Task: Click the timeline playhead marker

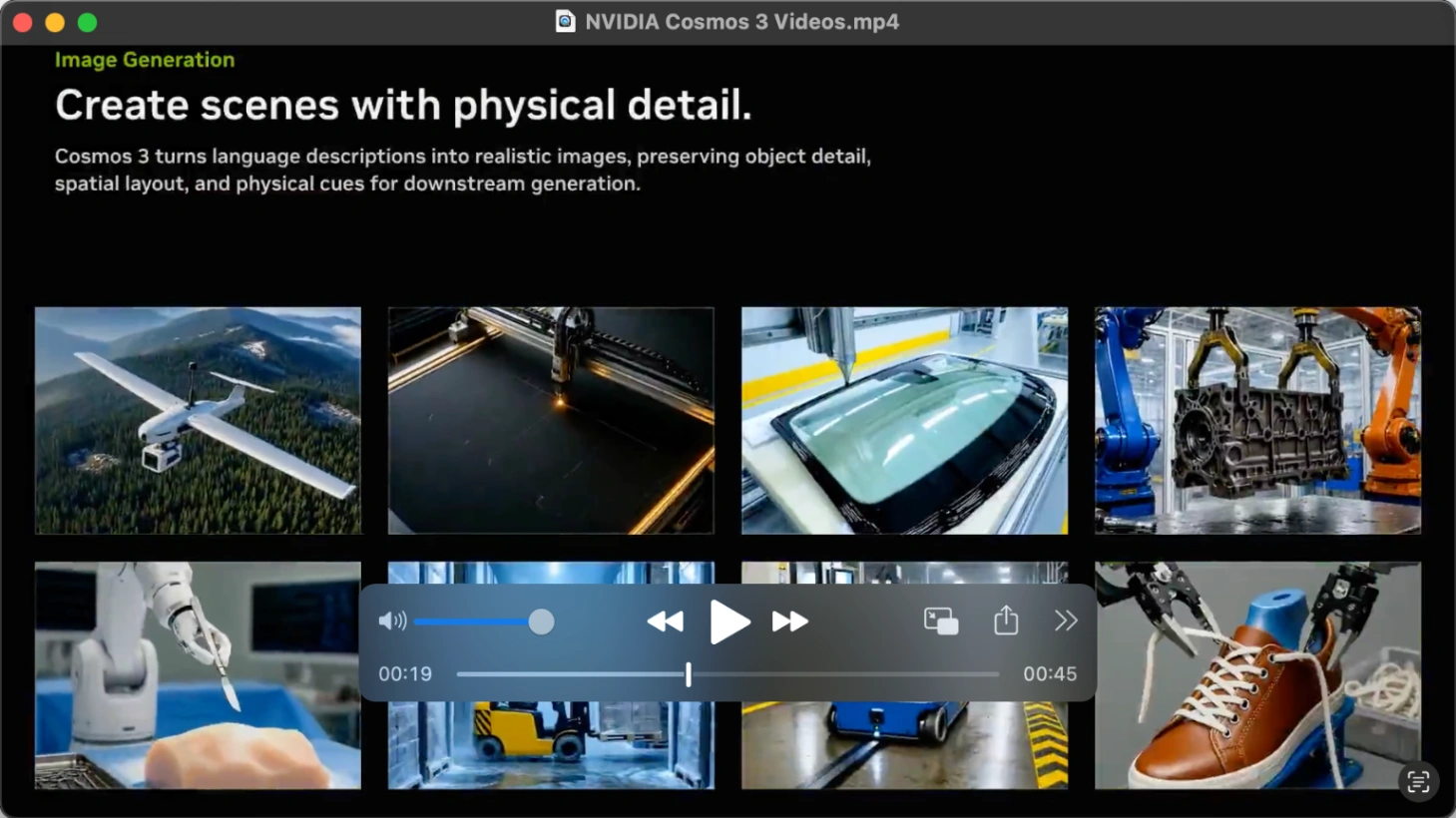Action: [x=689, y=674]
